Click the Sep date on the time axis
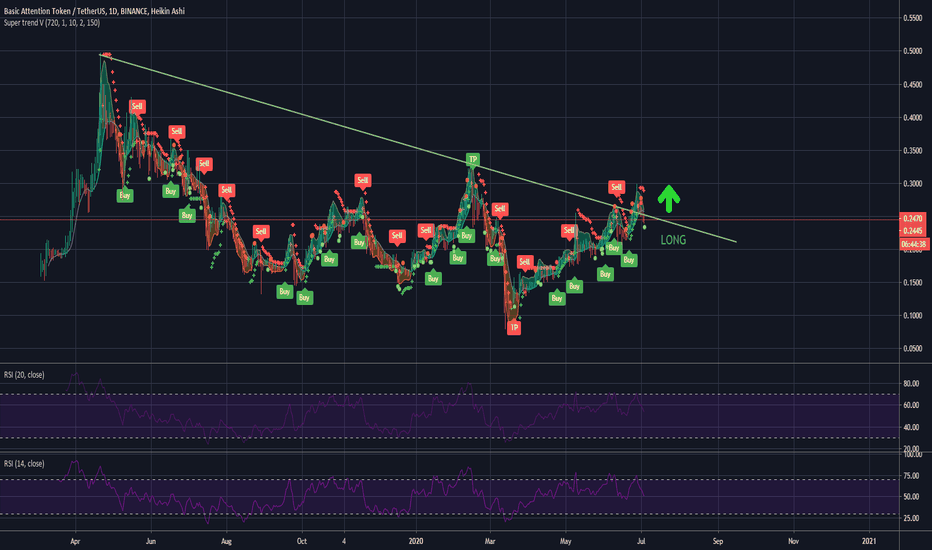The width and height of the screenshot is (932, 550). point(717,541)
